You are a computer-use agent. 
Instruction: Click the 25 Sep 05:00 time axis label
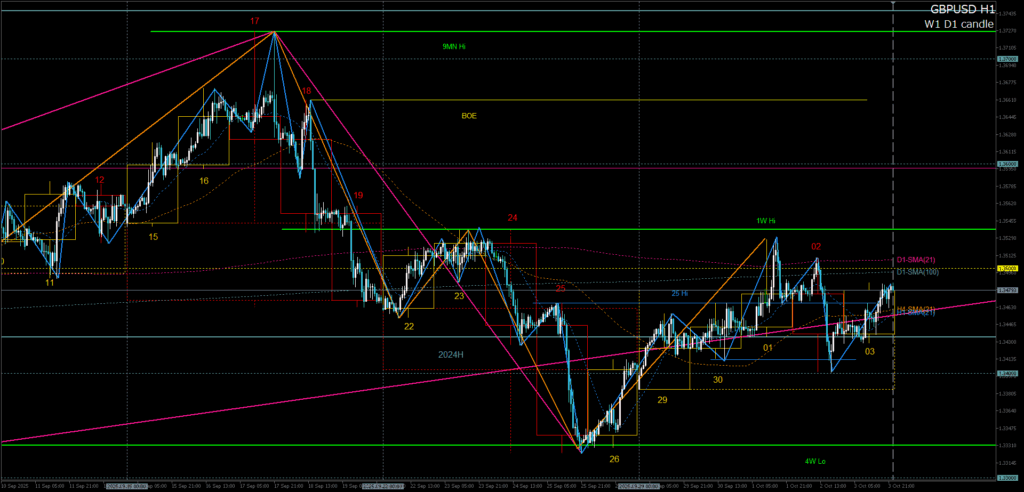click(x=558, y=486)
